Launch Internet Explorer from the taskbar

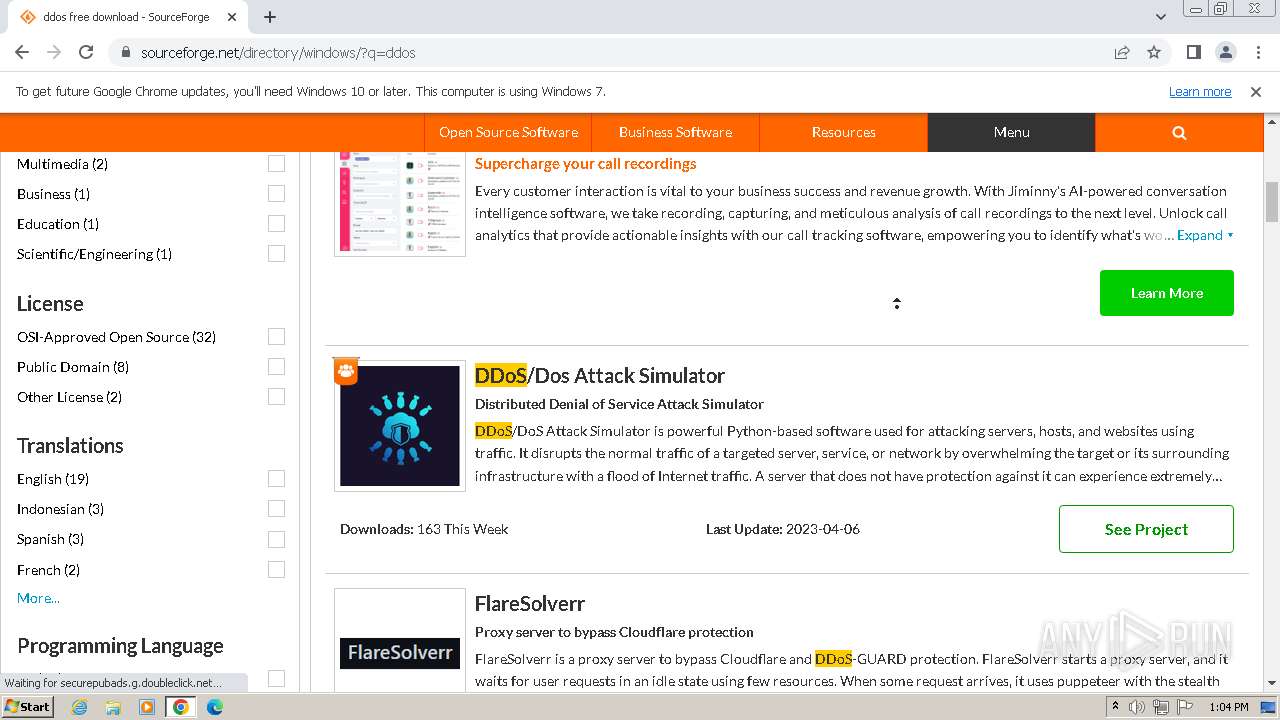point(79,707)
